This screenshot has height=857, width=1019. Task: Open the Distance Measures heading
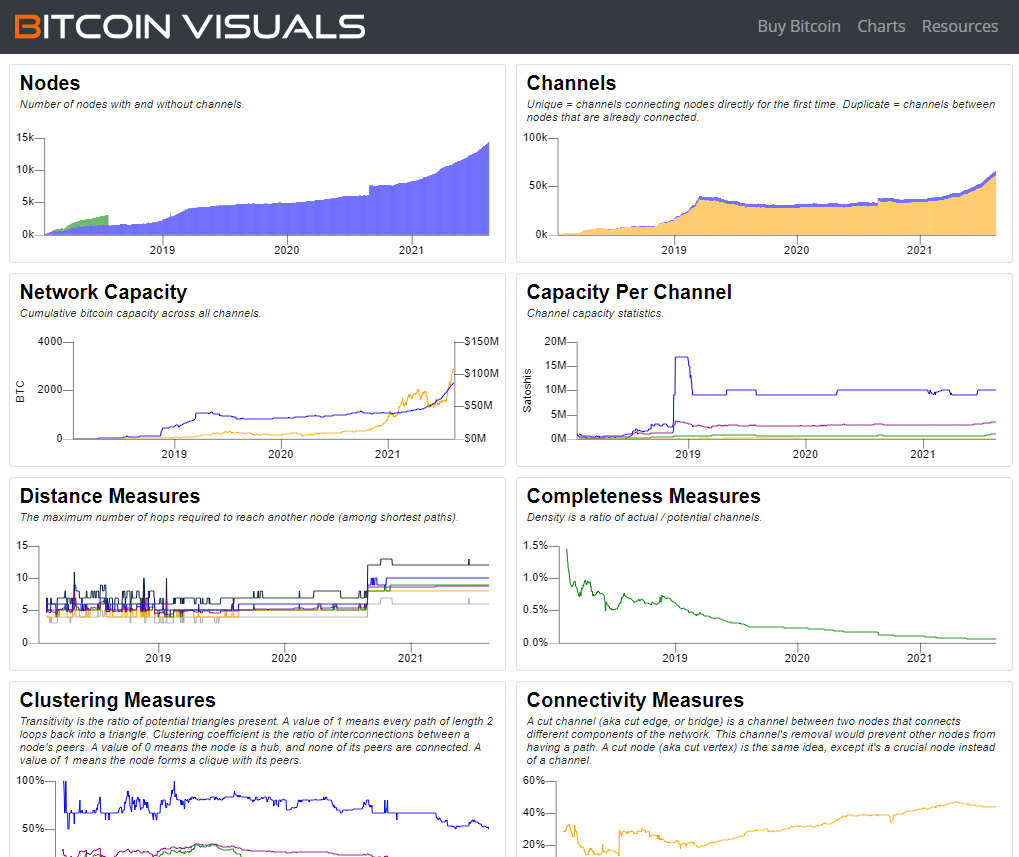coord(110,496)
